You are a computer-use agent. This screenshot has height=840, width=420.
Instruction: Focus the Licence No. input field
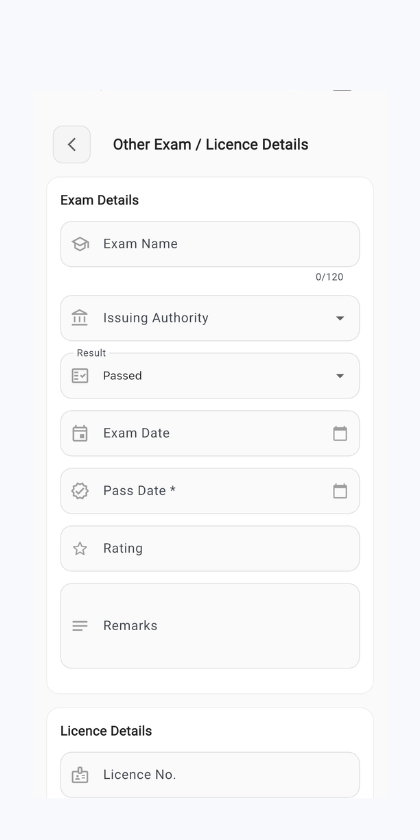click(210, 775)
